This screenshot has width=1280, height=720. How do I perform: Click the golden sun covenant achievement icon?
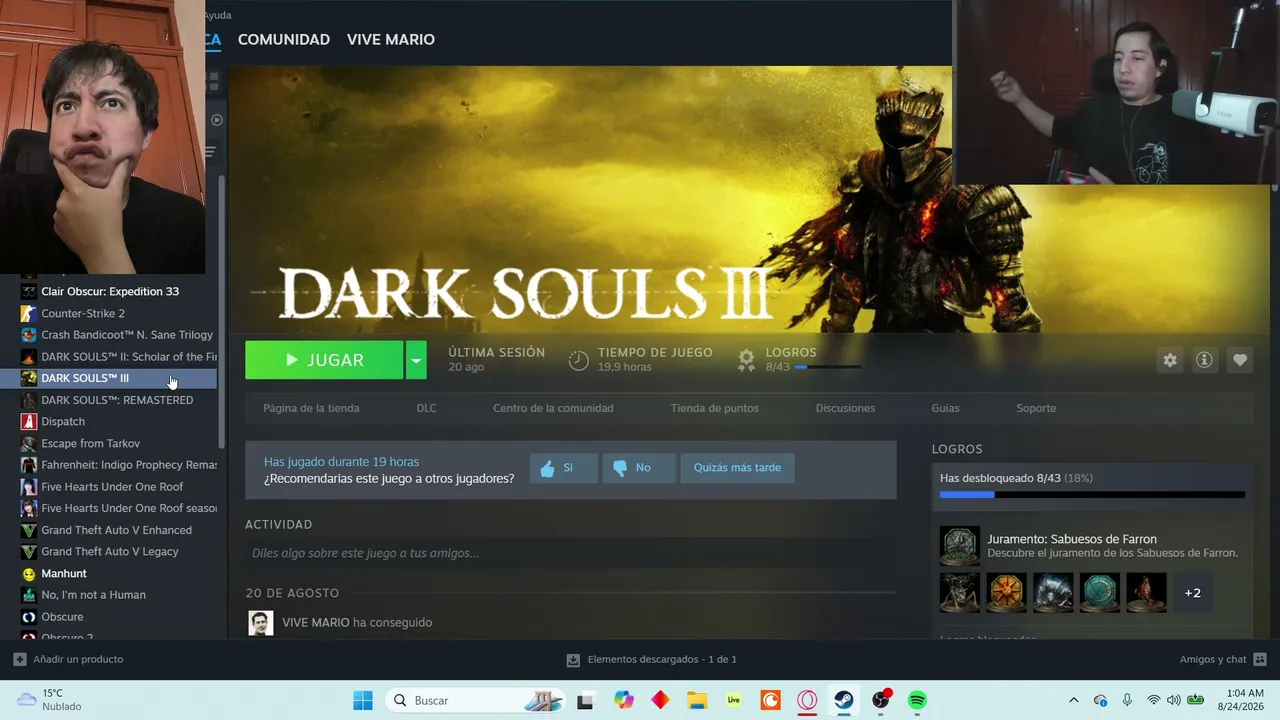1006,593
